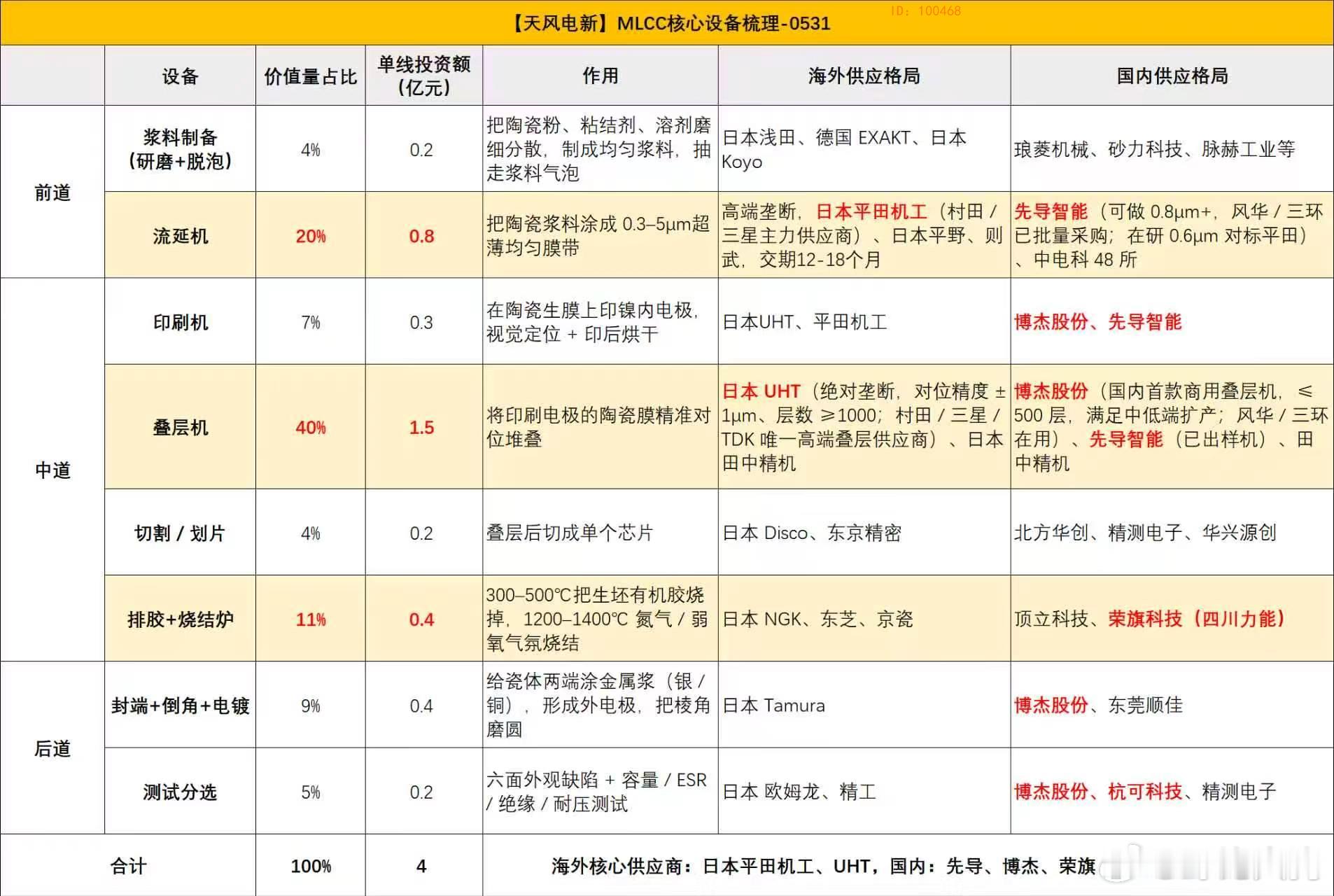Select the 4% value for 浆料制备

coord(310,149)
